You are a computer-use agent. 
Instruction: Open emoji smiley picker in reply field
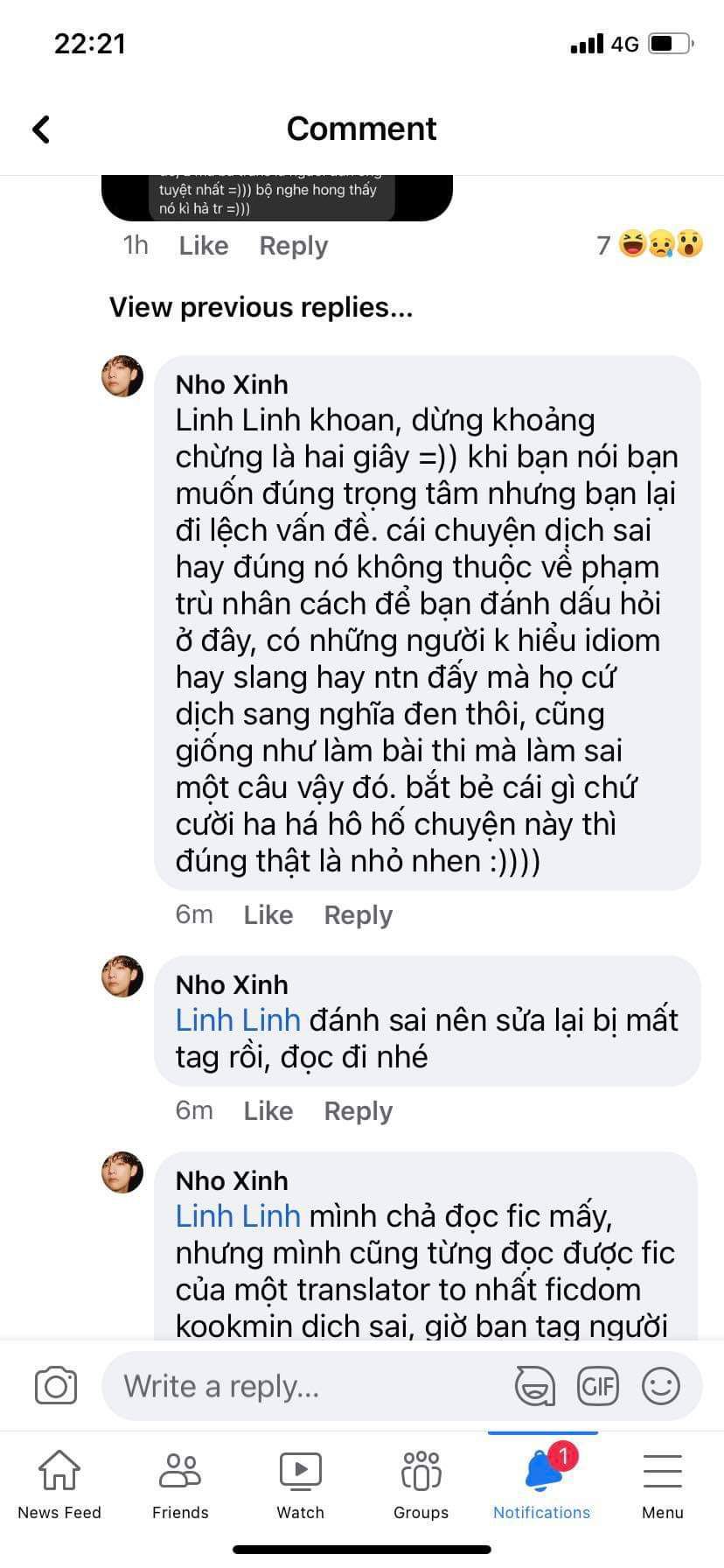point(661,1386)
